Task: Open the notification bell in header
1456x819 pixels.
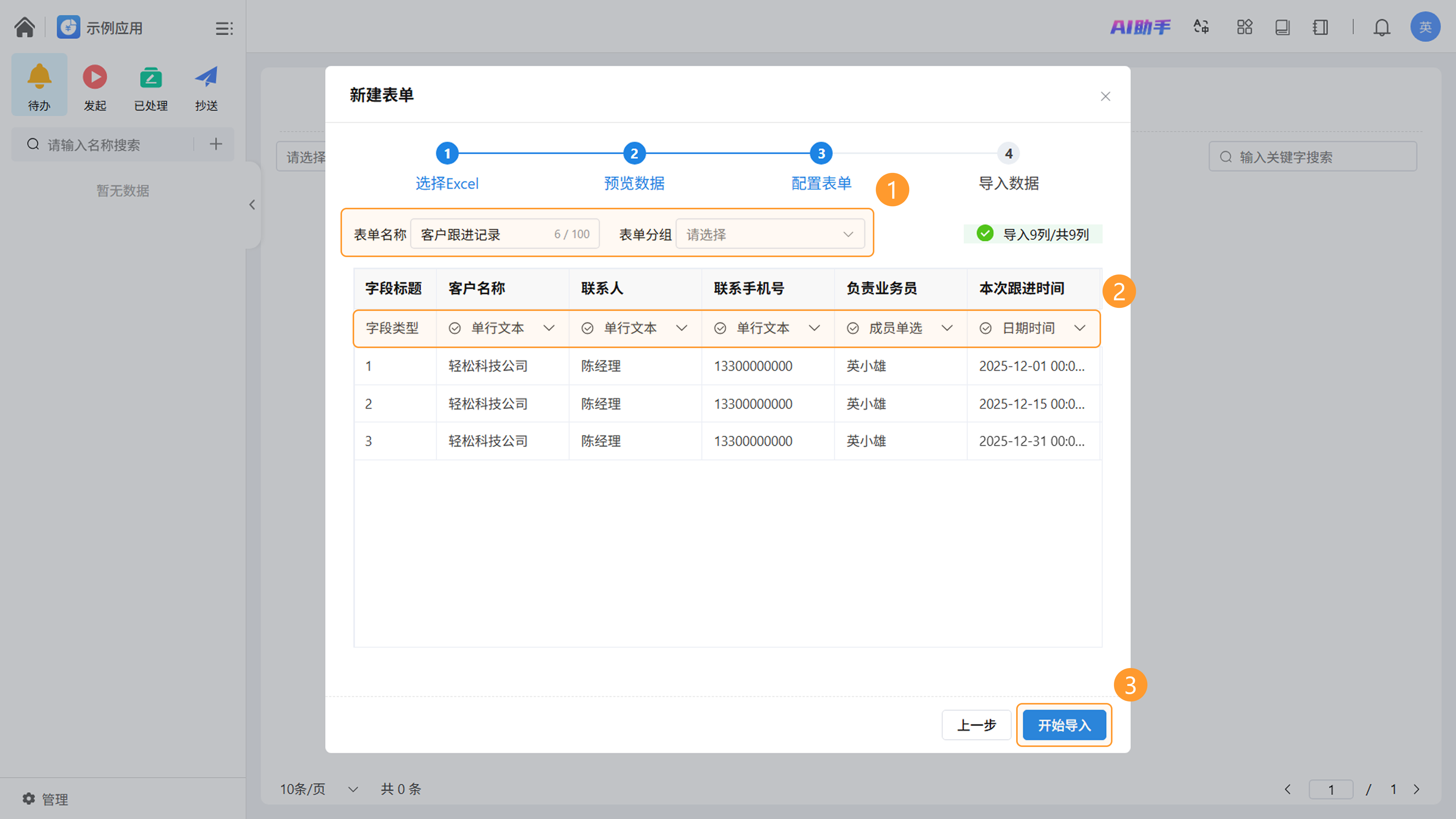Action: tap(1381, 27)
